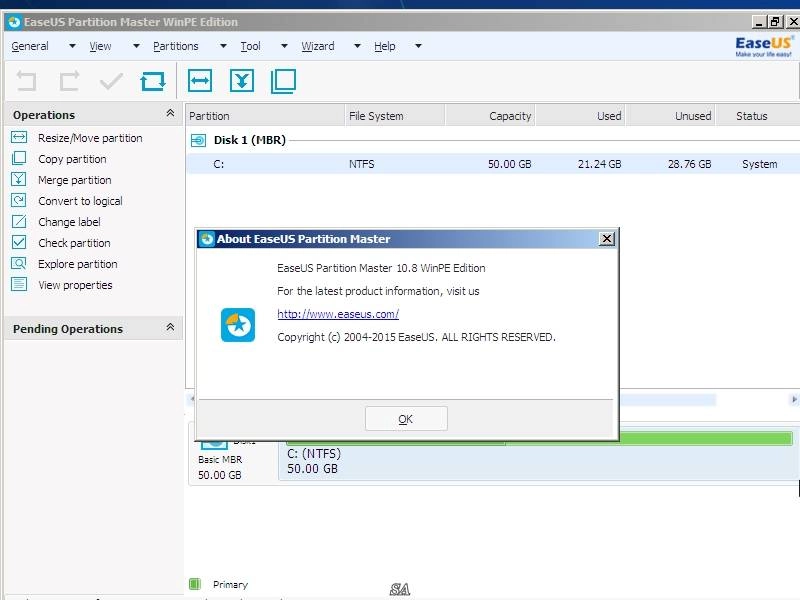Click the Status column header

click(758, 116)
